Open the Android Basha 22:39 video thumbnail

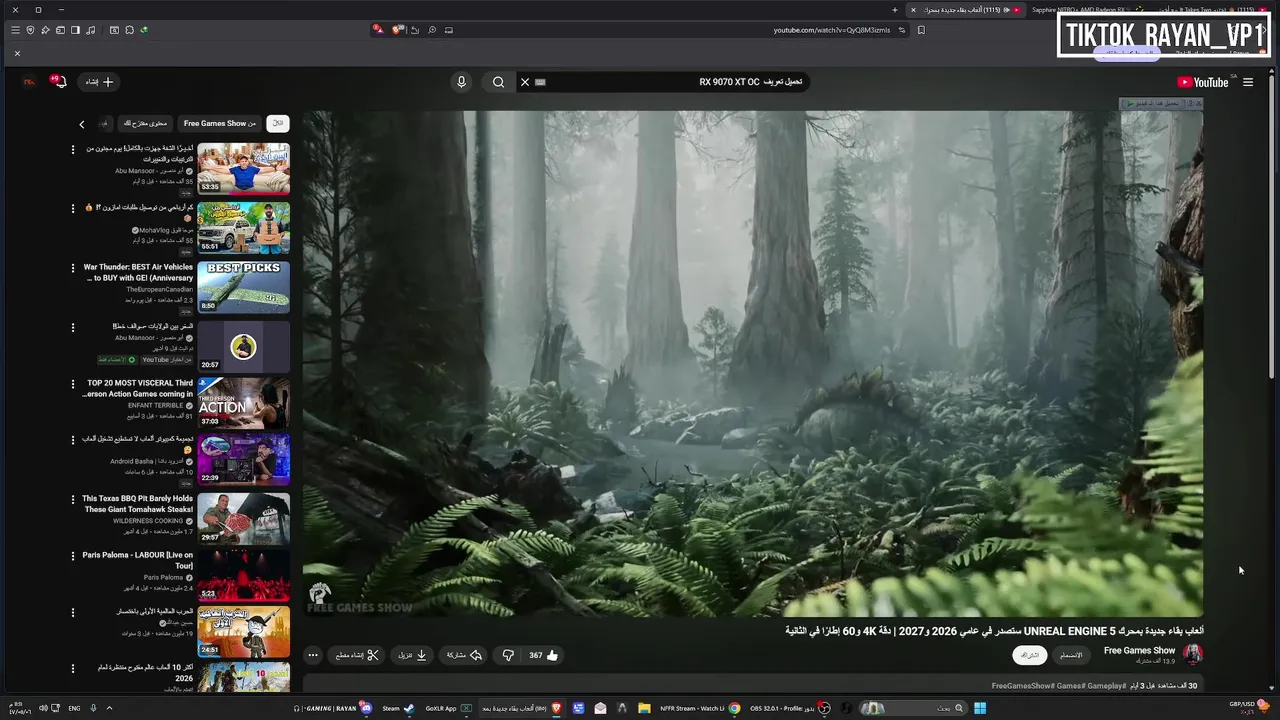243,459
